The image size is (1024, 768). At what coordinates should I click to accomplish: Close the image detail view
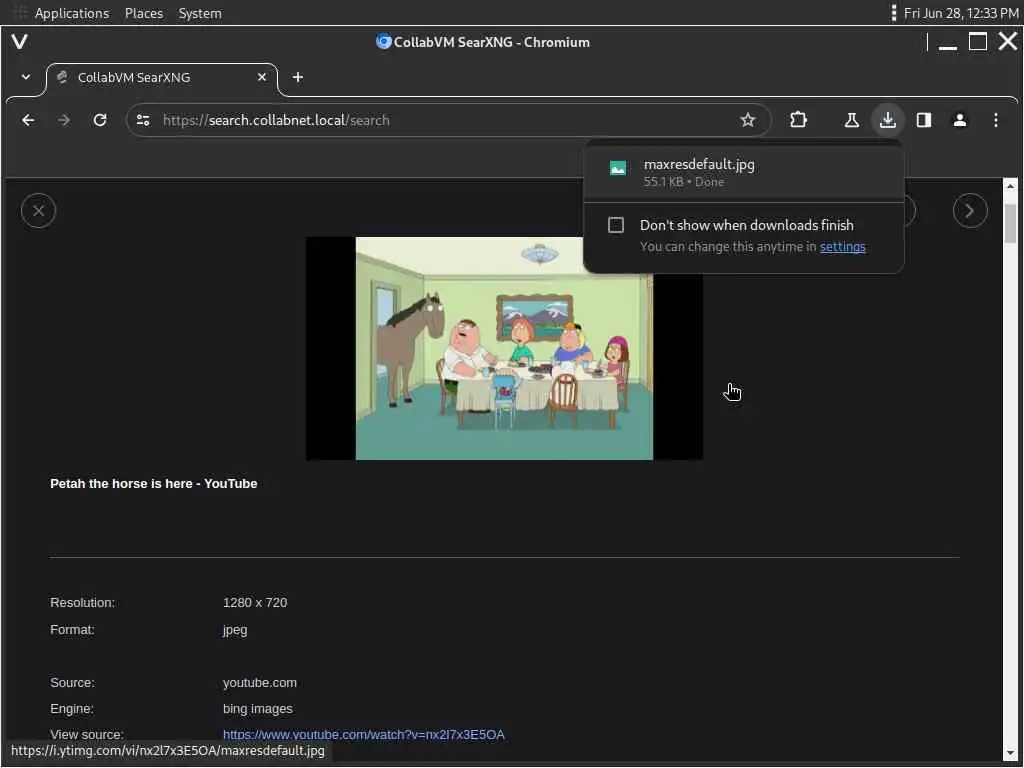39,210
